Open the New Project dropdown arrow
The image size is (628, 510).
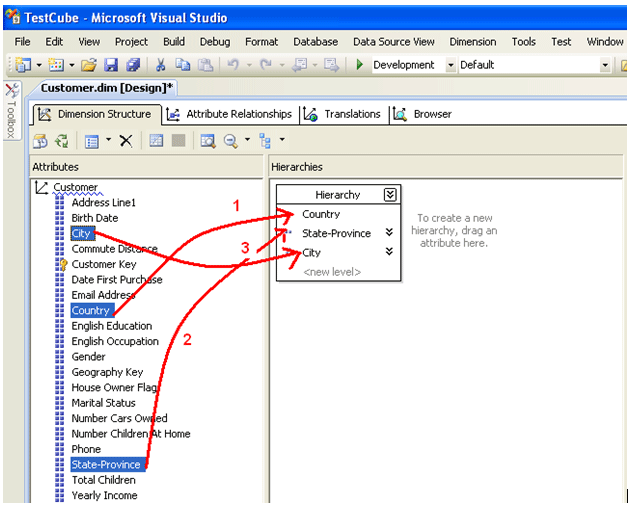[39, 65]
